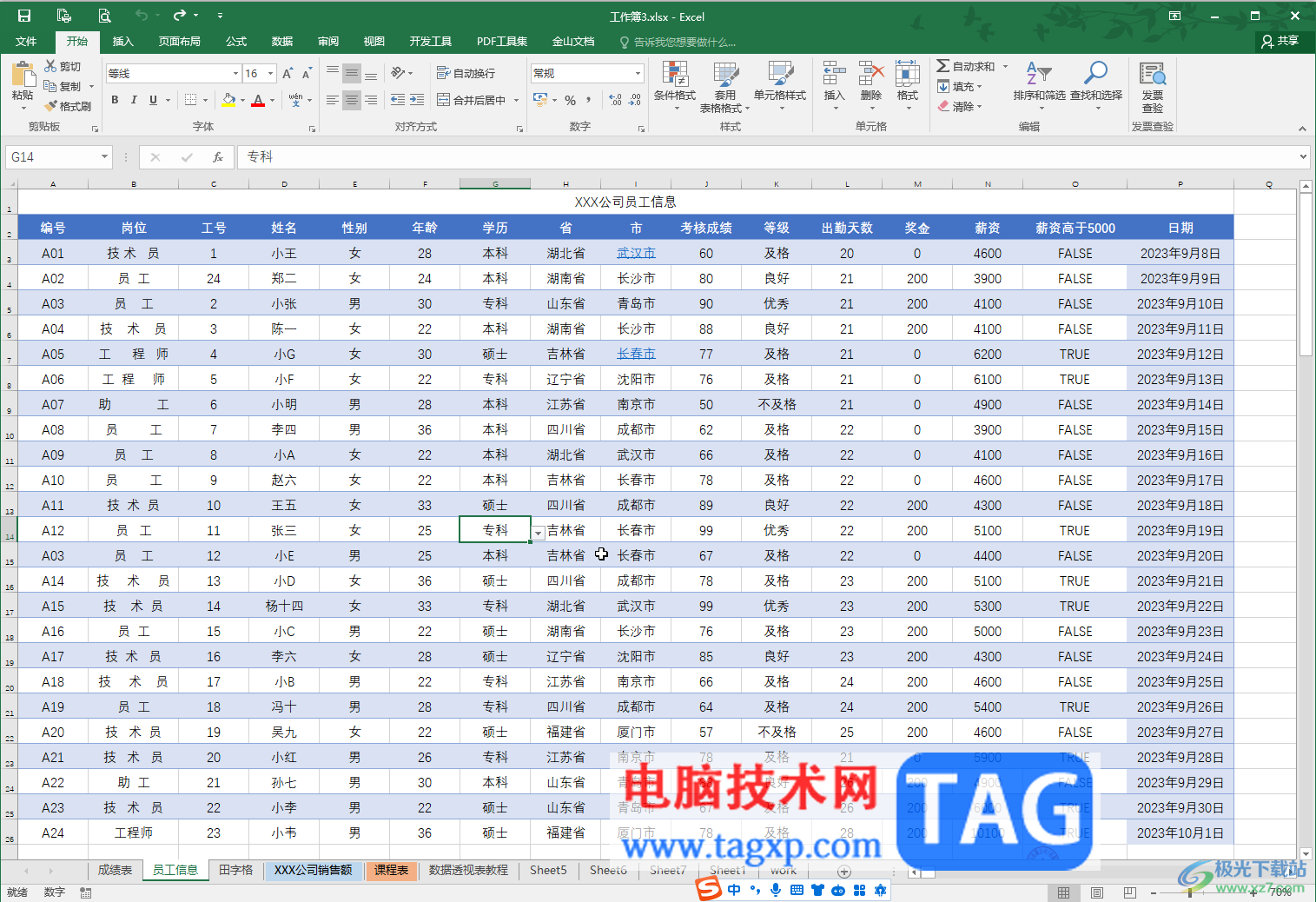
Task: Open the 成绩表 sheet tab
Action: tap(115, 870)
